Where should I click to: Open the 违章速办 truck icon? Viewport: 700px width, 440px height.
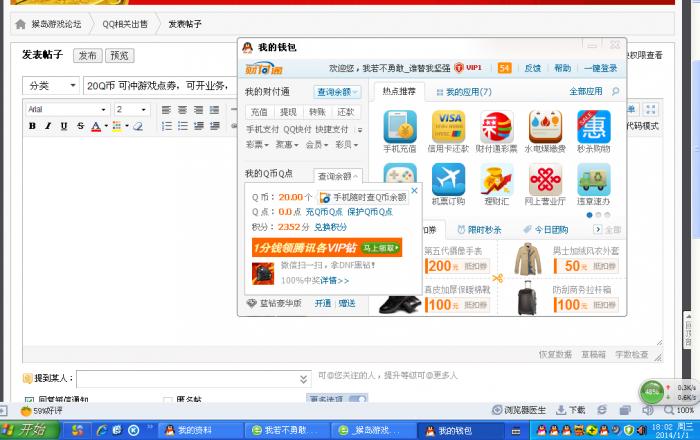(x=593, y=179)
